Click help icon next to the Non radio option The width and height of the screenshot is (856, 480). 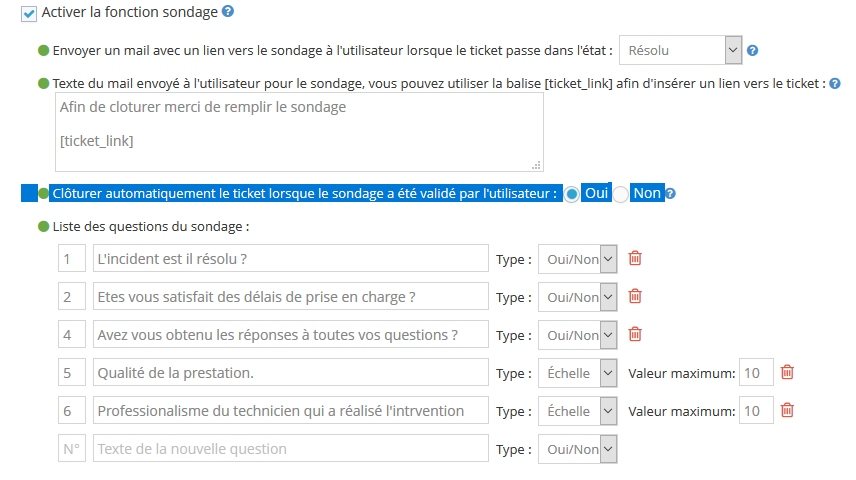coord(671,194)
